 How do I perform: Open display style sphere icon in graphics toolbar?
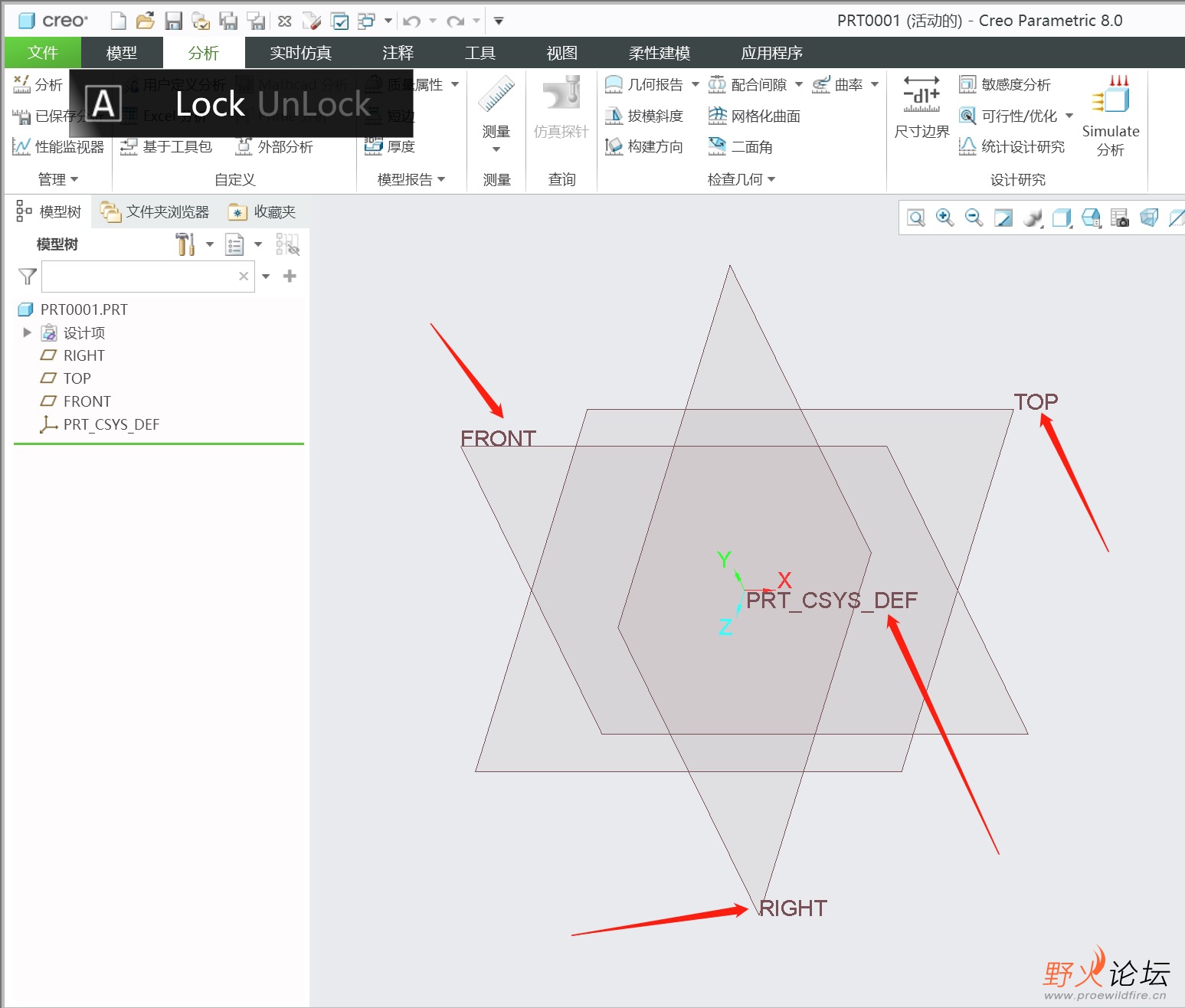click(1033, 218)
